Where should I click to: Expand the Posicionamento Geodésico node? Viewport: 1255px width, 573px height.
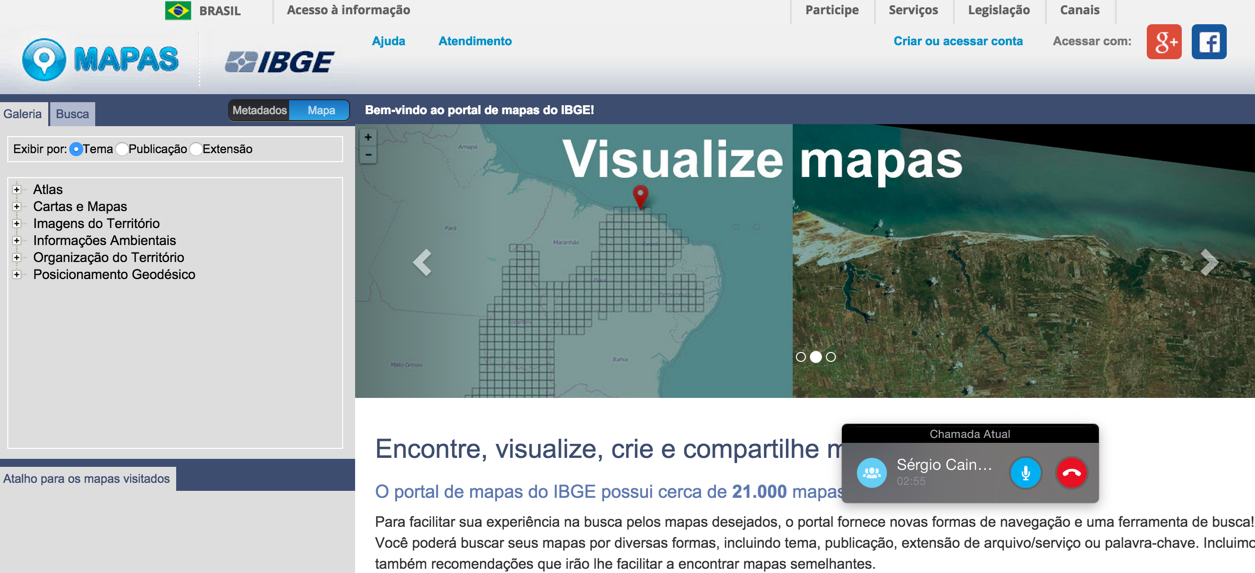pyautogui.click(x=17, y=274)
